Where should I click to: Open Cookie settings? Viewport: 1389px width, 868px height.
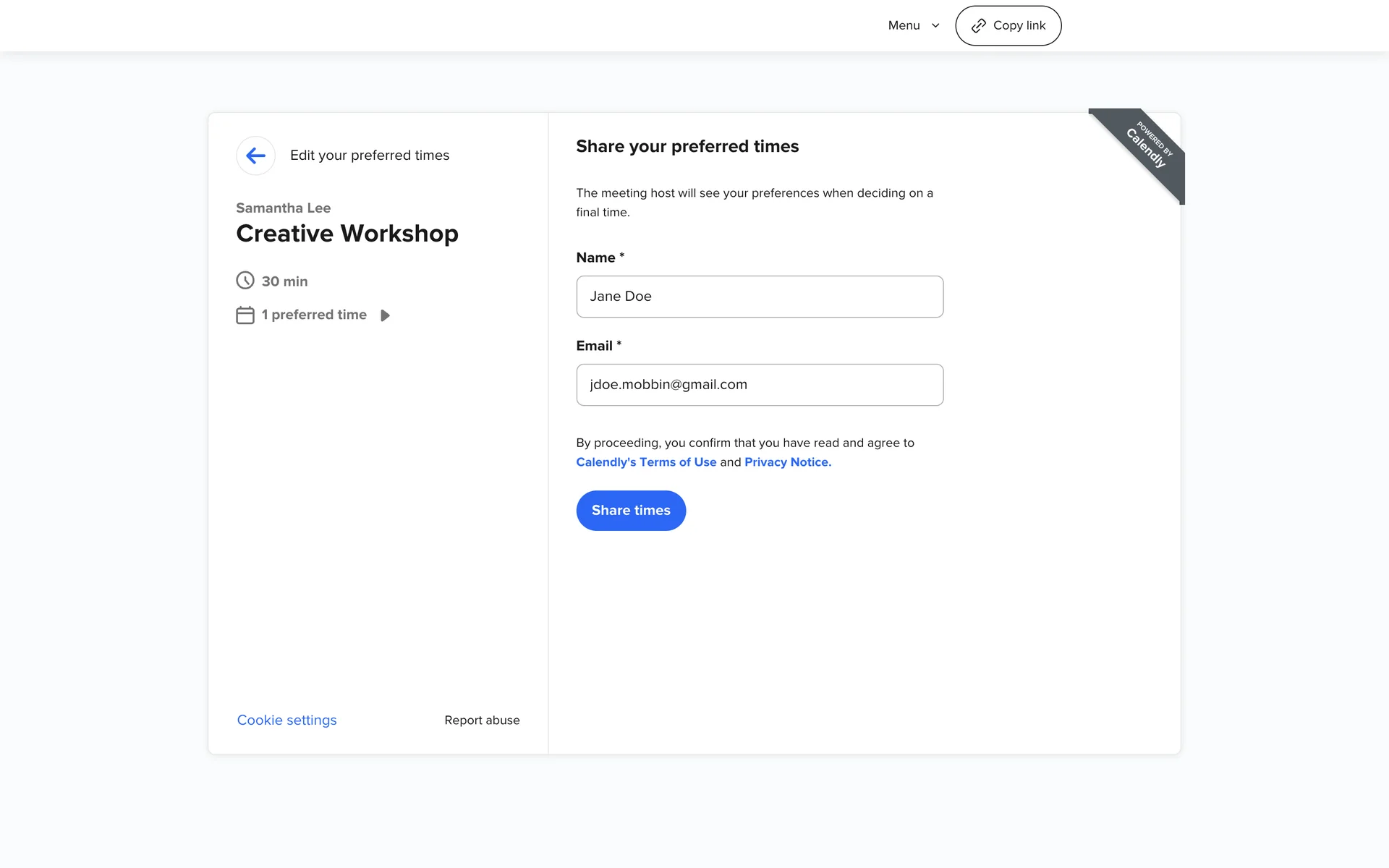287,720
